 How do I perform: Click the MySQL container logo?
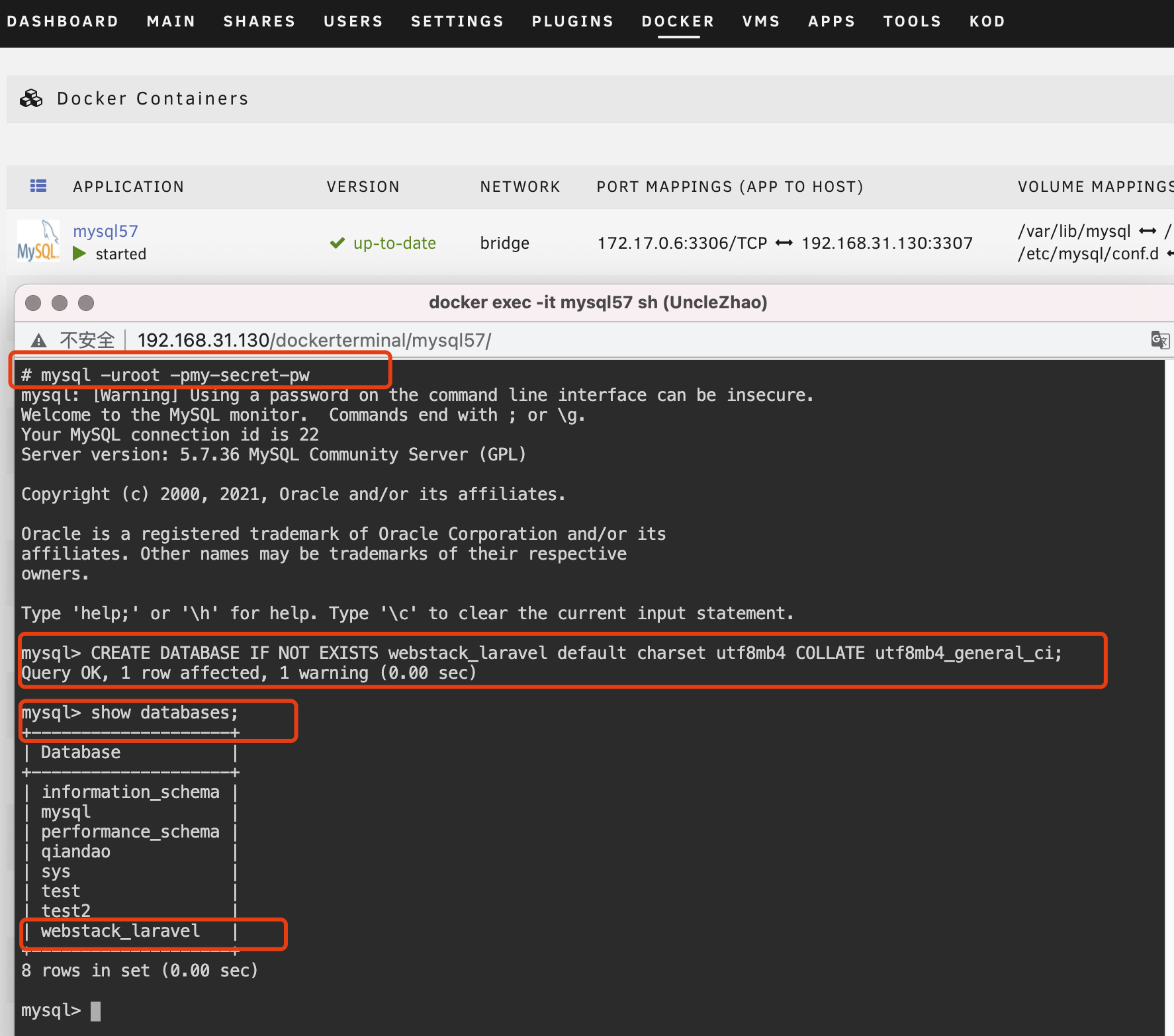tap(38, 241)
